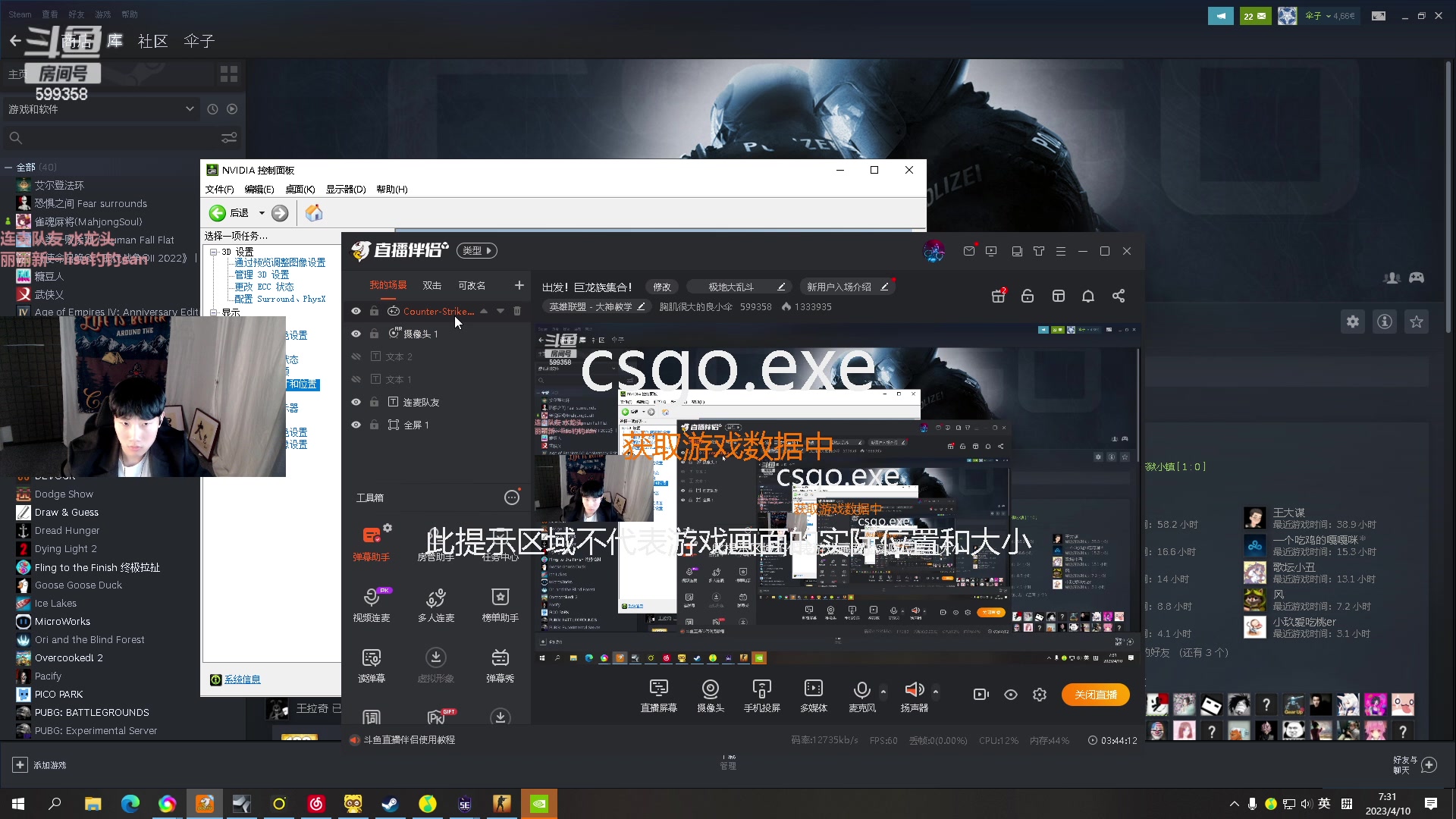This screenshot has height=819, width=1456.
Task: Expand speaker volume options arrow
Action: coord(936,691)
